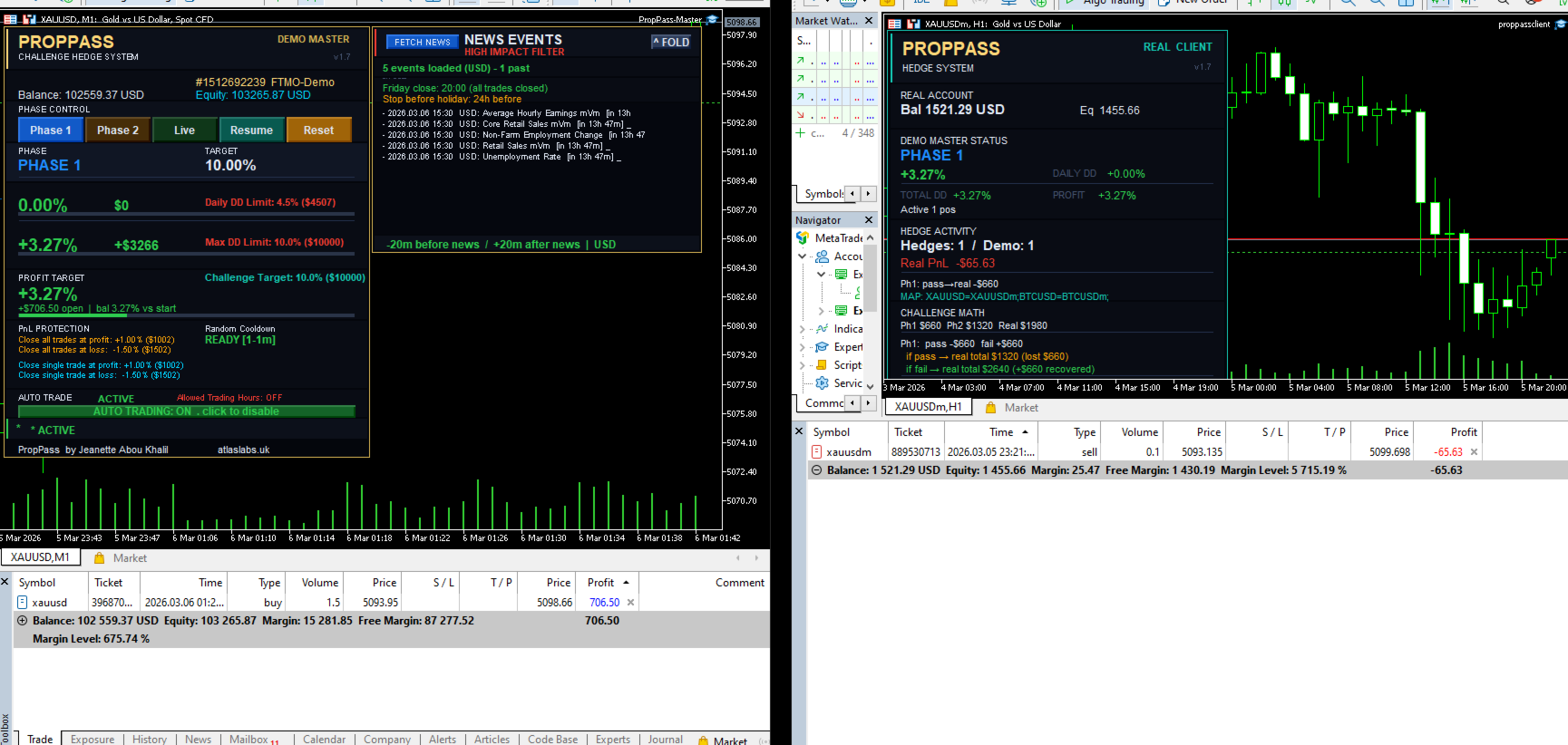The height and width of the screenshot is (745, 1568).
Task: Click the Expert Advisors hat icon in Navigator
Action: [823, 347]
